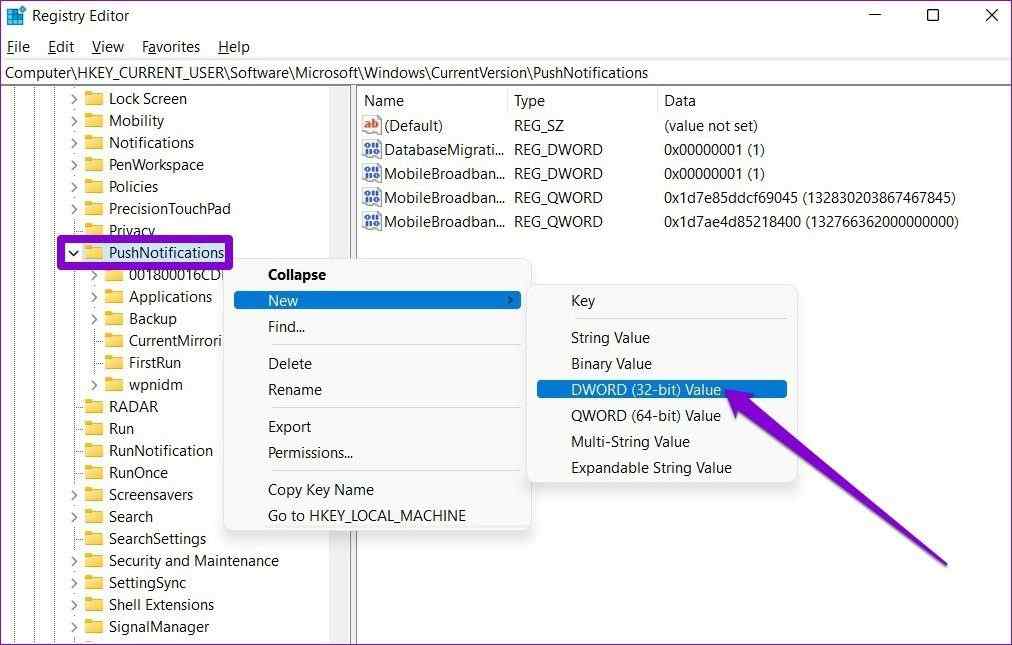Collapse the PushNotifications tree node chevron
This screenshot has width=1012, height=645.
pos(74,253)
